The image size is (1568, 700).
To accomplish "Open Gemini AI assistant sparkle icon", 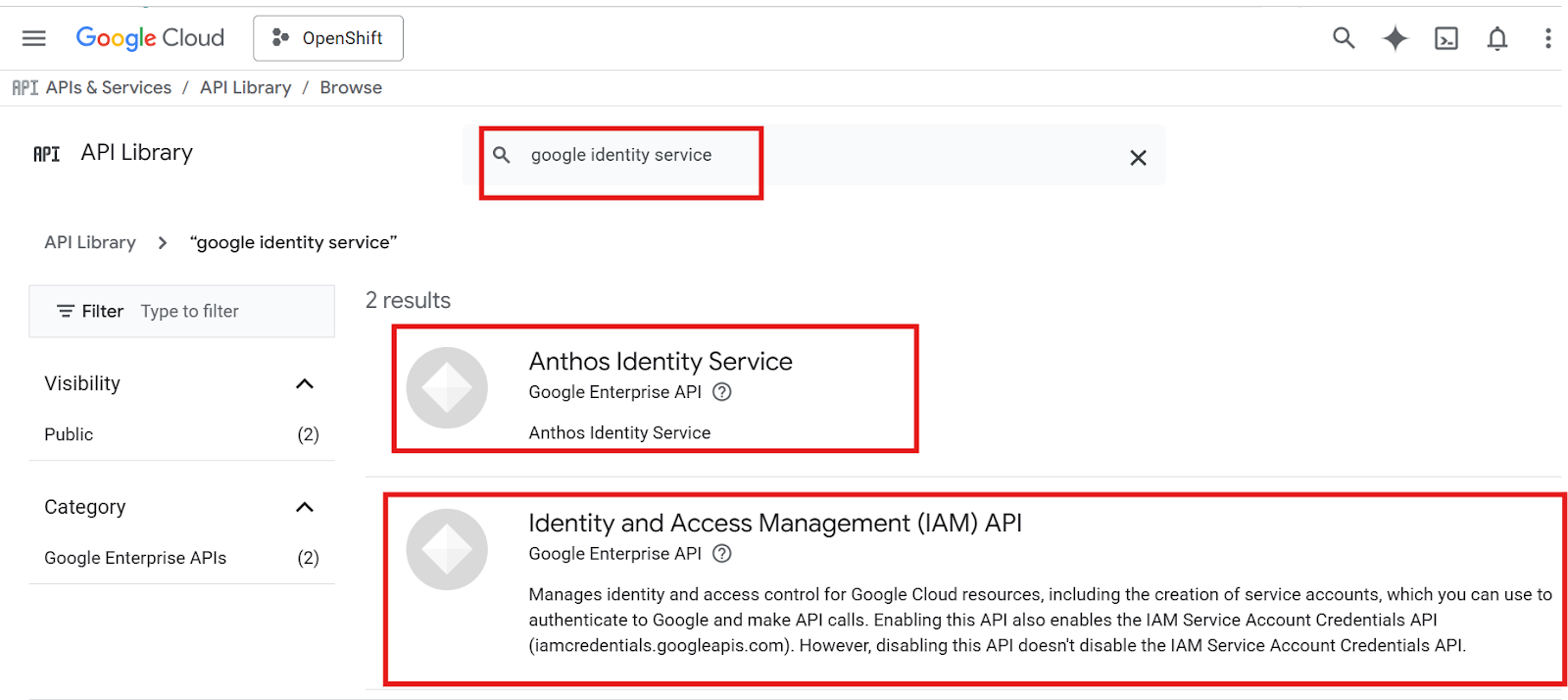I will click(x=1395, y=38).
